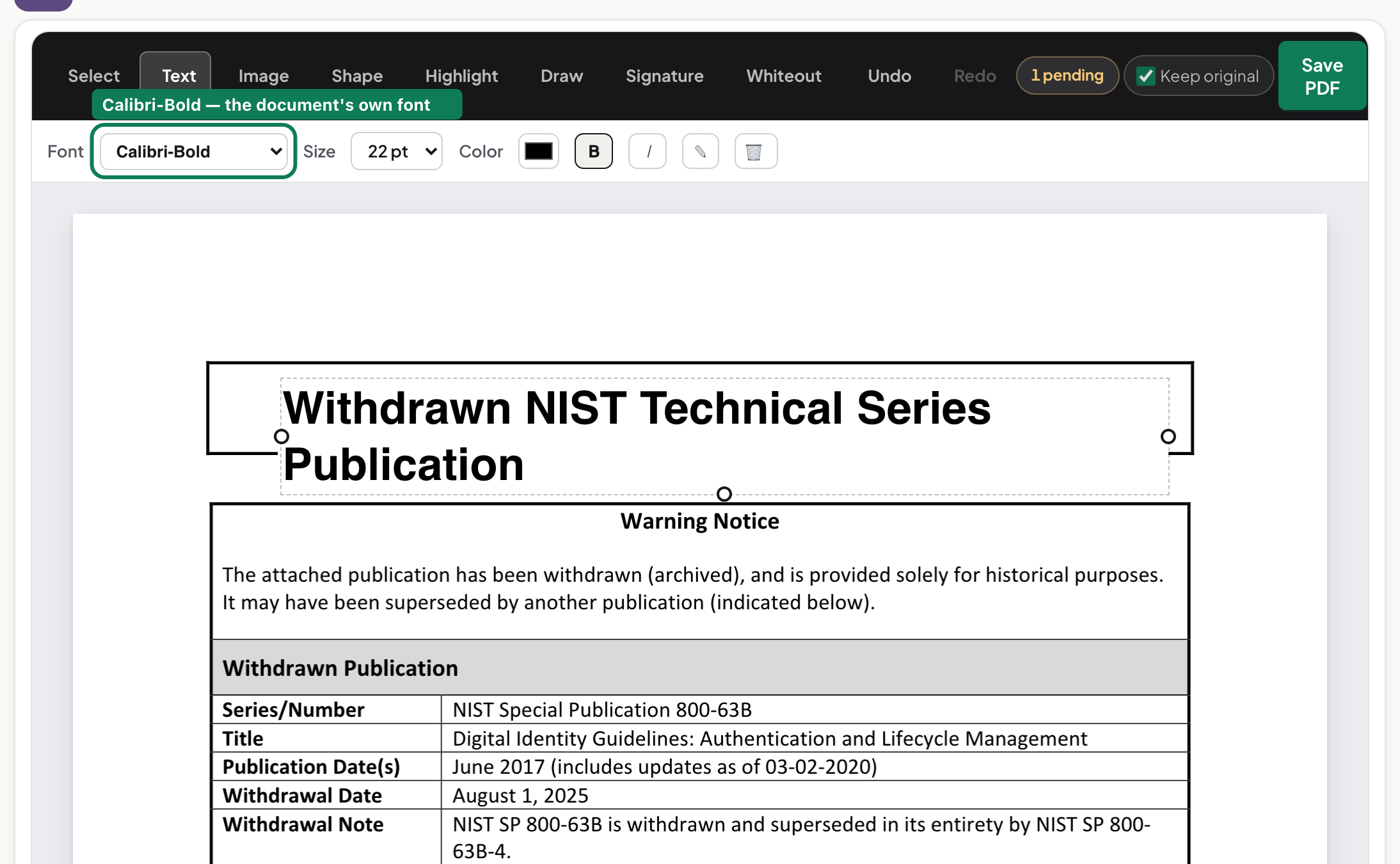Choose the Whiteout tool

point(784,76)
